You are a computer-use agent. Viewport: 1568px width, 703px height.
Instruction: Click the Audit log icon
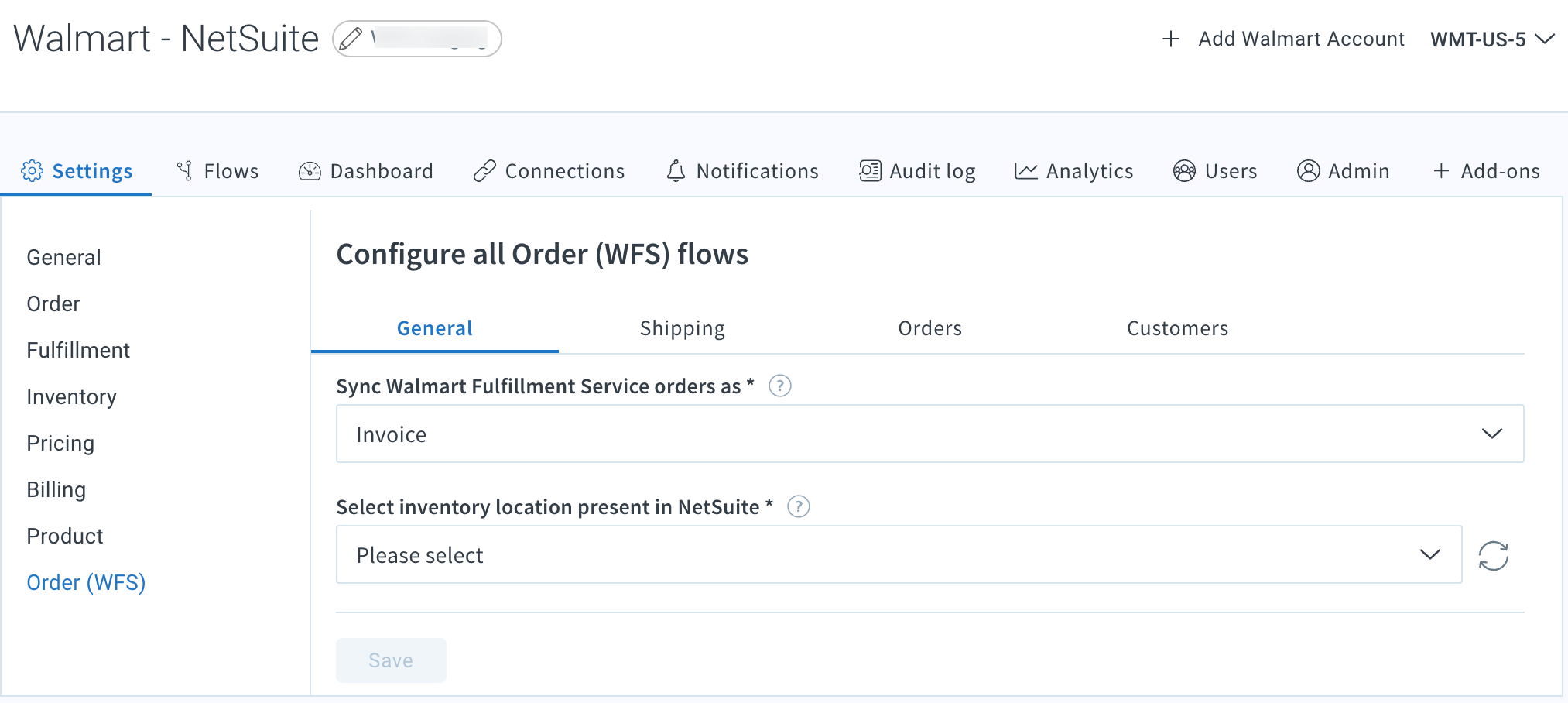click(870, 171)
